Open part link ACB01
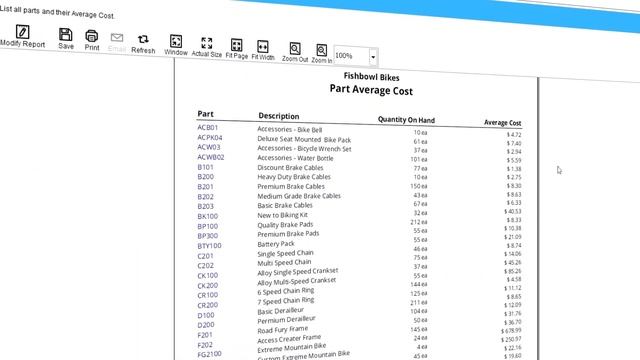 207,127
